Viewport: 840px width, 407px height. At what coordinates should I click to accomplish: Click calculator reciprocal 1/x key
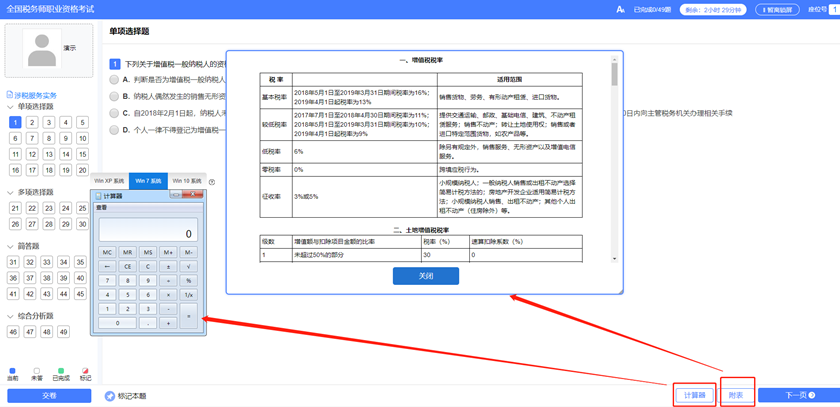189,295
